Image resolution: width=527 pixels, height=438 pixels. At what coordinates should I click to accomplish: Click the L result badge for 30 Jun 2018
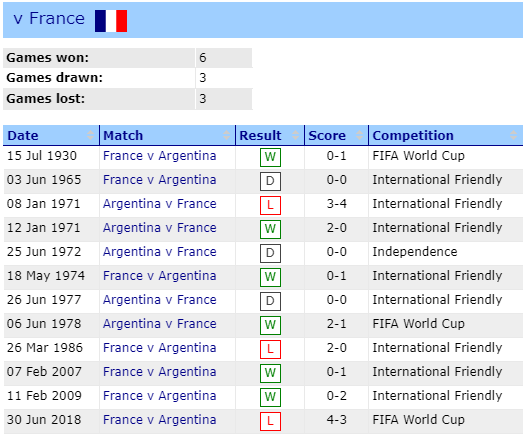270,421
